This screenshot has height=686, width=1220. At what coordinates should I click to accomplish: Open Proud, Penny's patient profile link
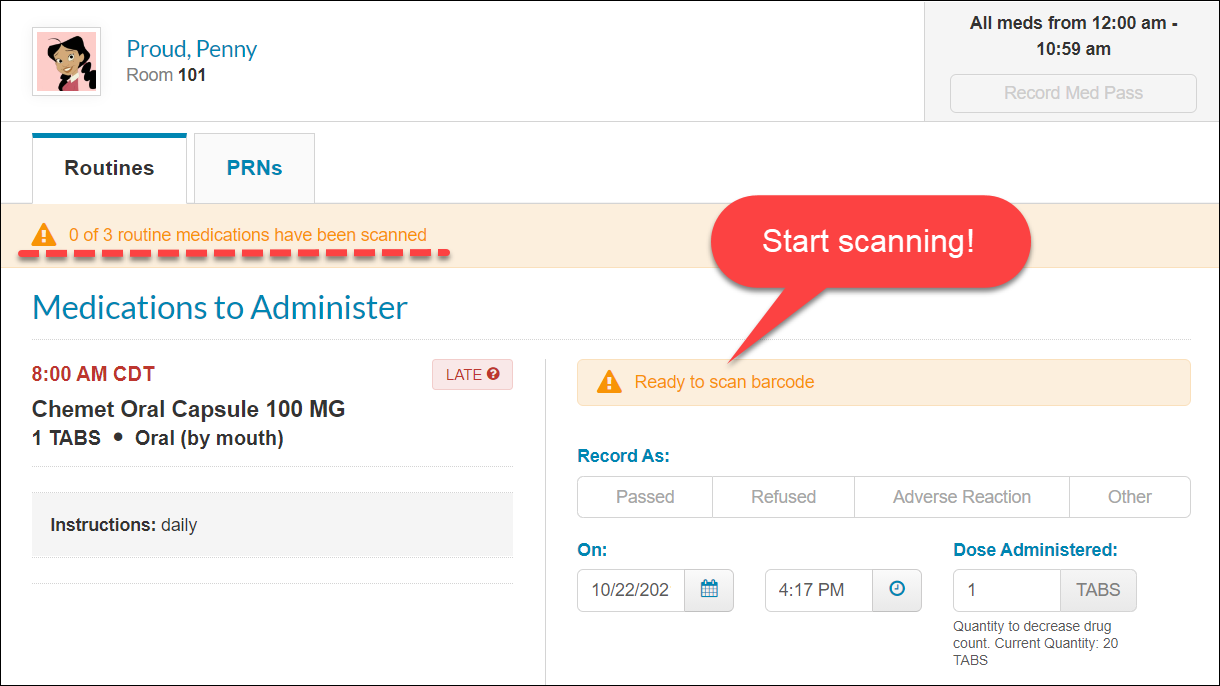[x=191, y=48]
